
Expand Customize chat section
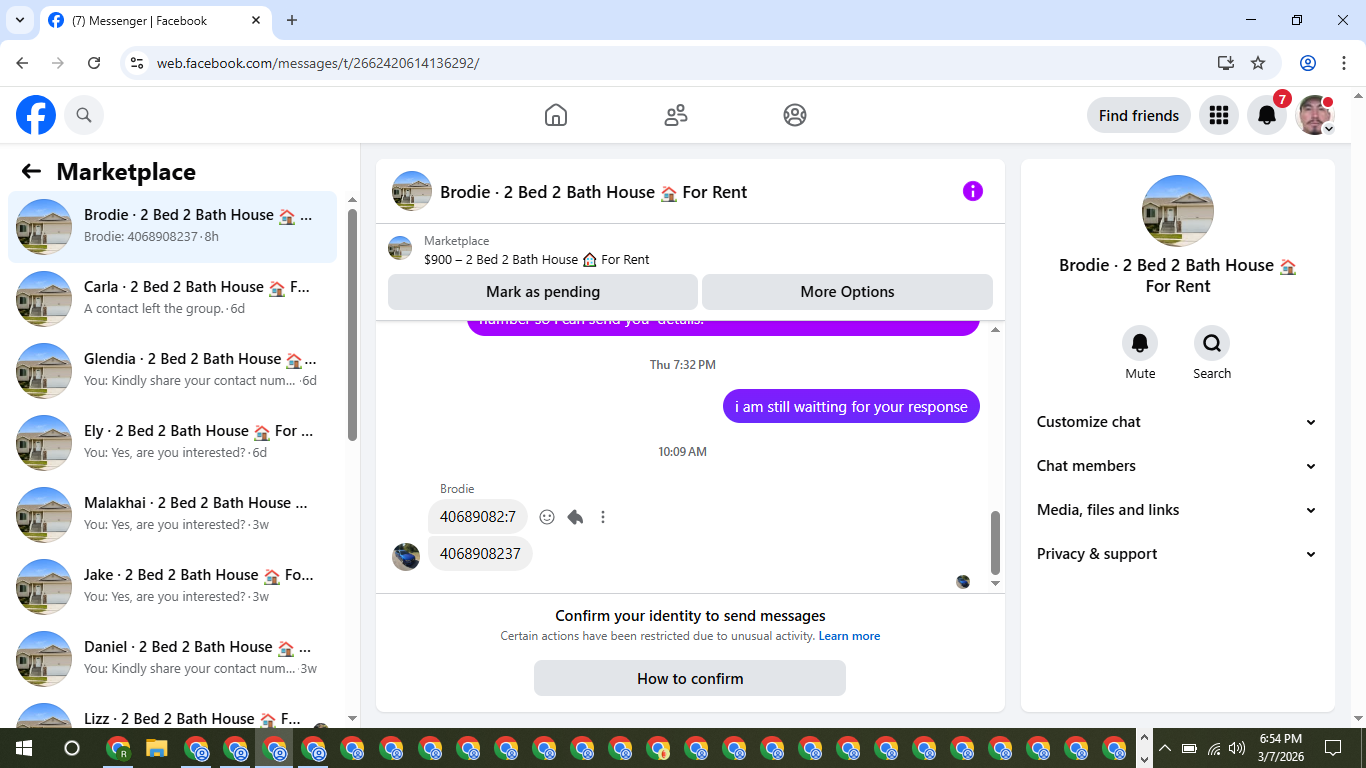[1177, 422]
